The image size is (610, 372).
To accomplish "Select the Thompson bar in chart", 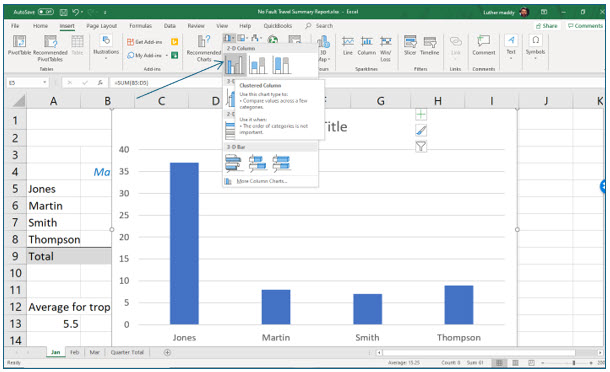I will (x=459, y=305).
